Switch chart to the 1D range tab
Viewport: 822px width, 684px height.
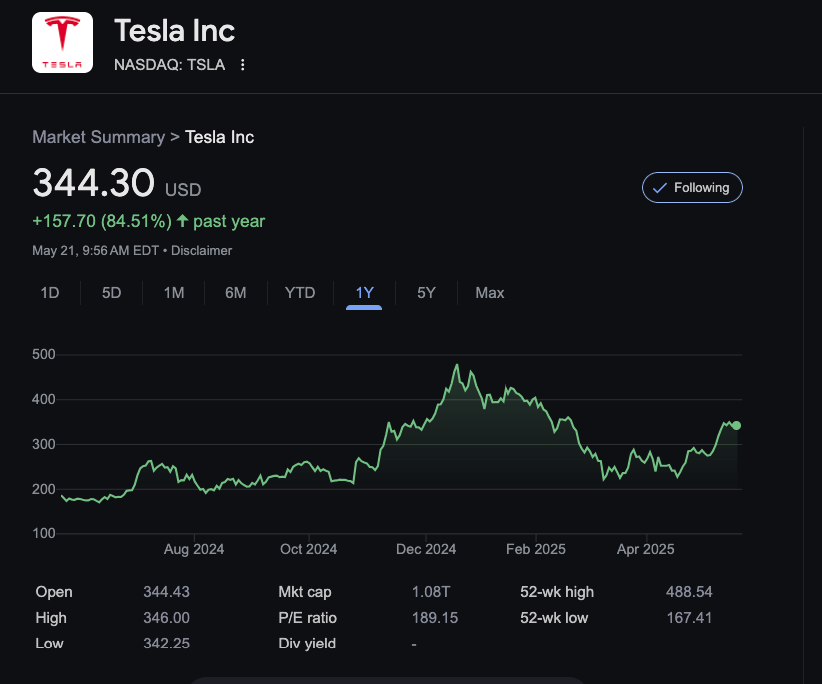[50, 292]
